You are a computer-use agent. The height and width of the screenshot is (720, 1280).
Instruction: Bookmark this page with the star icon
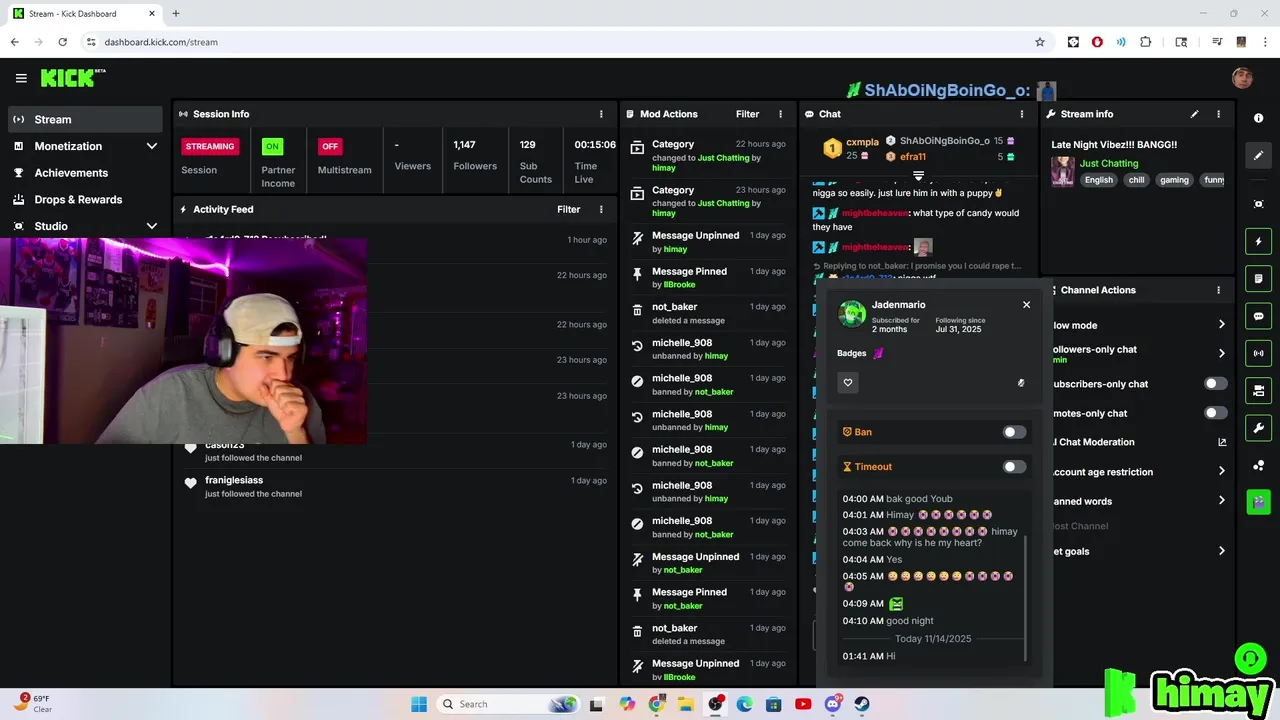[1040, 42]
